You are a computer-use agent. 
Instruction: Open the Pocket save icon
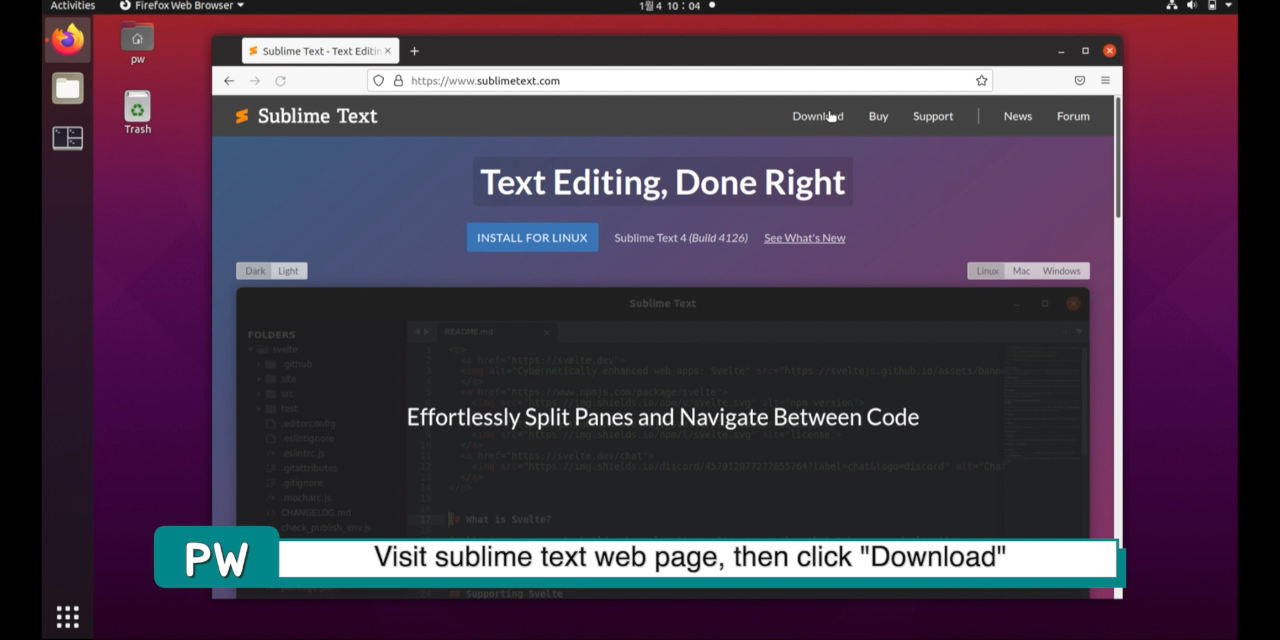pos(1080,81)
